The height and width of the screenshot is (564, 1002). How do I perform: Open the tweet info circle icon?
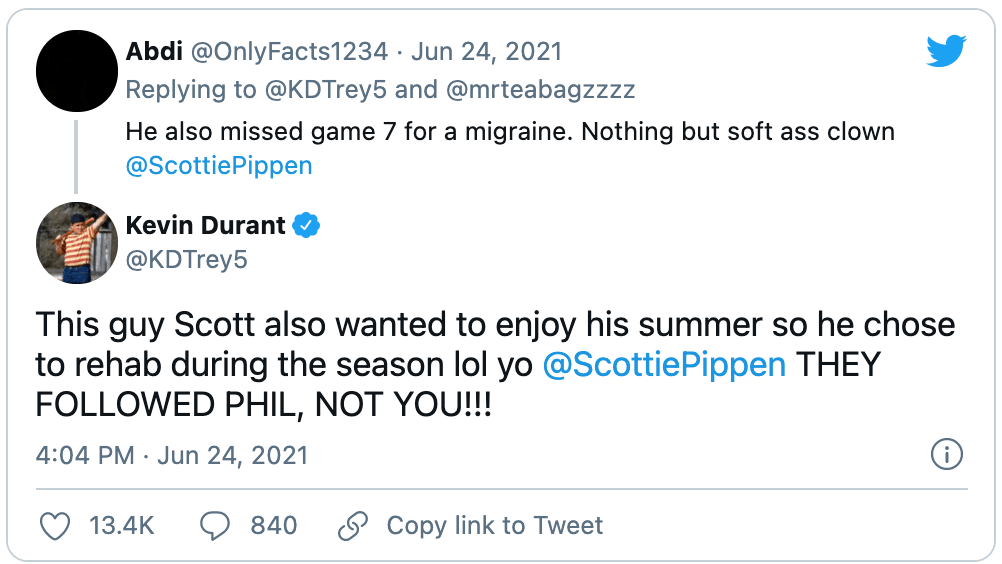pyautogui.click(x=946, y=455)
